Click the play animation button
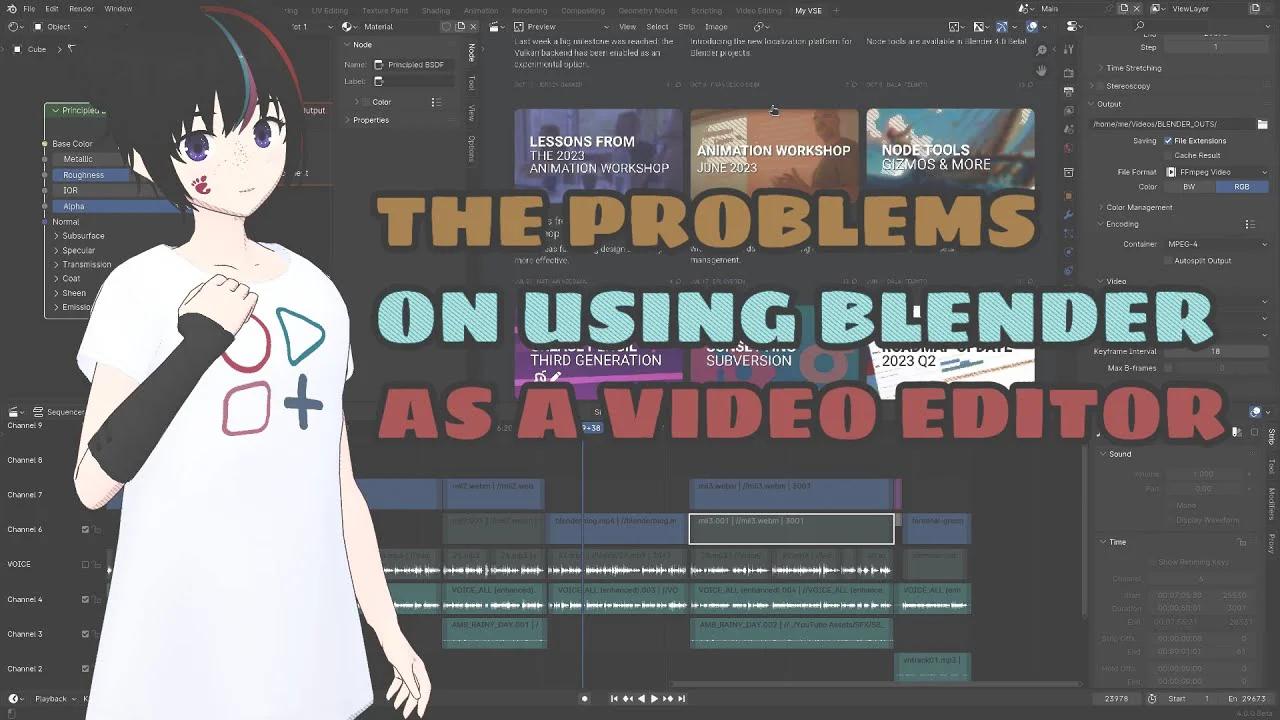The width and height of the screenshot is (1280, 720). pos(654,699)
